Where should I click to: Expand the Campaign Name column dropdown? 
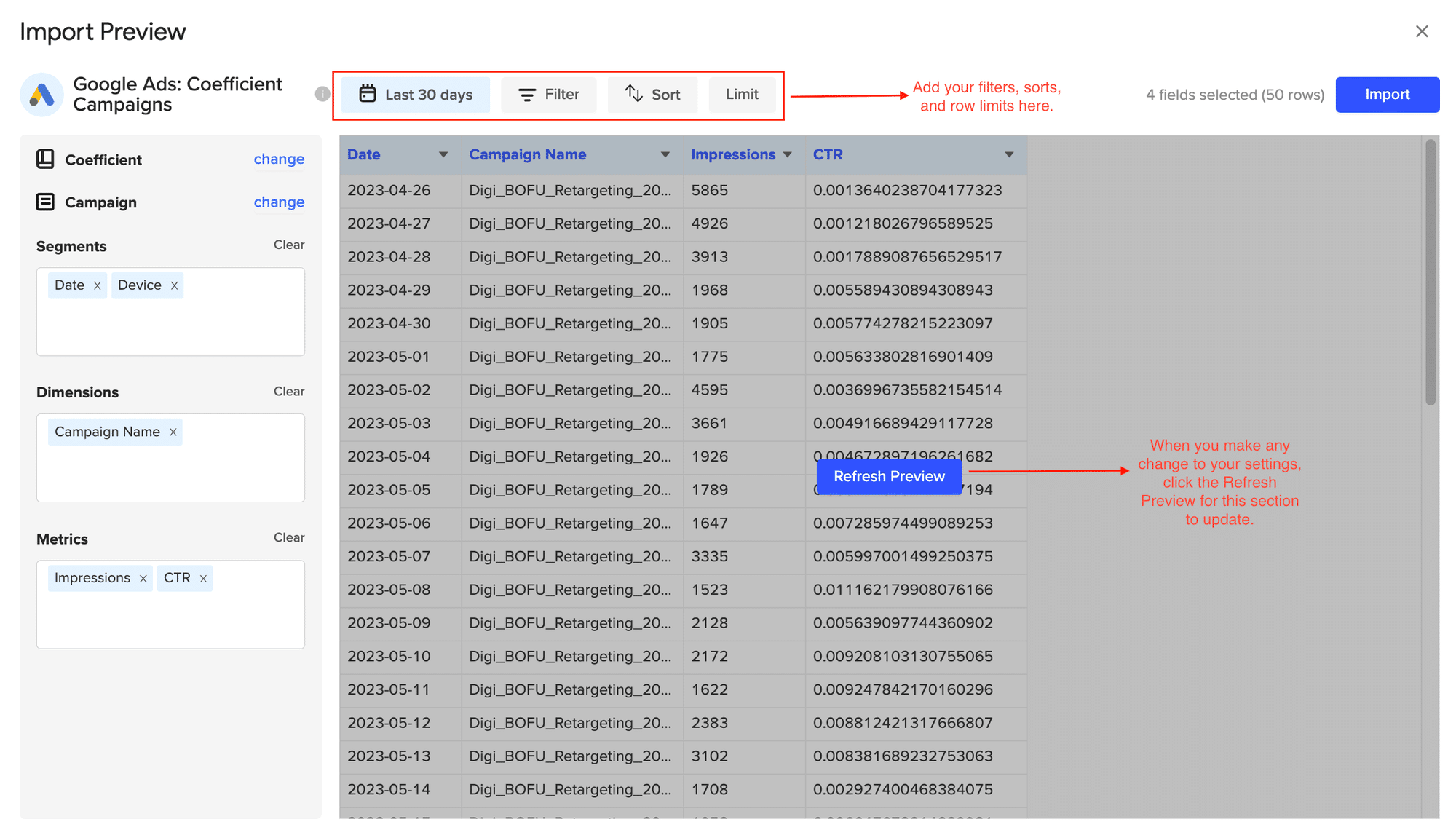click(665, 154)
